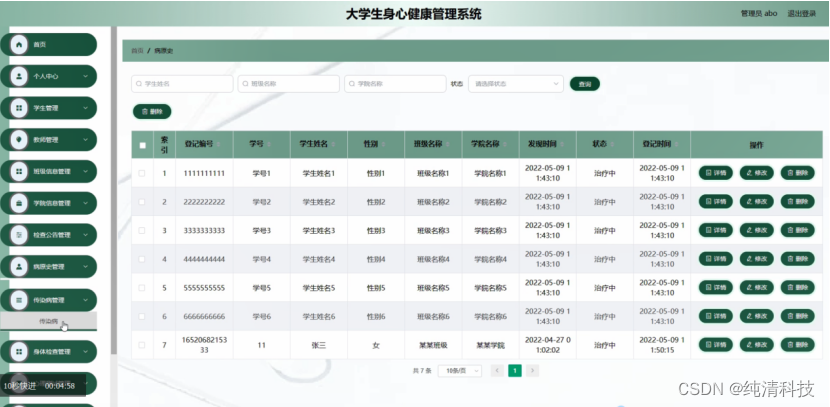Sort by 学生姓名 column arrows
The width and height of the screenshot is (830, 407).
click(332, 144)
